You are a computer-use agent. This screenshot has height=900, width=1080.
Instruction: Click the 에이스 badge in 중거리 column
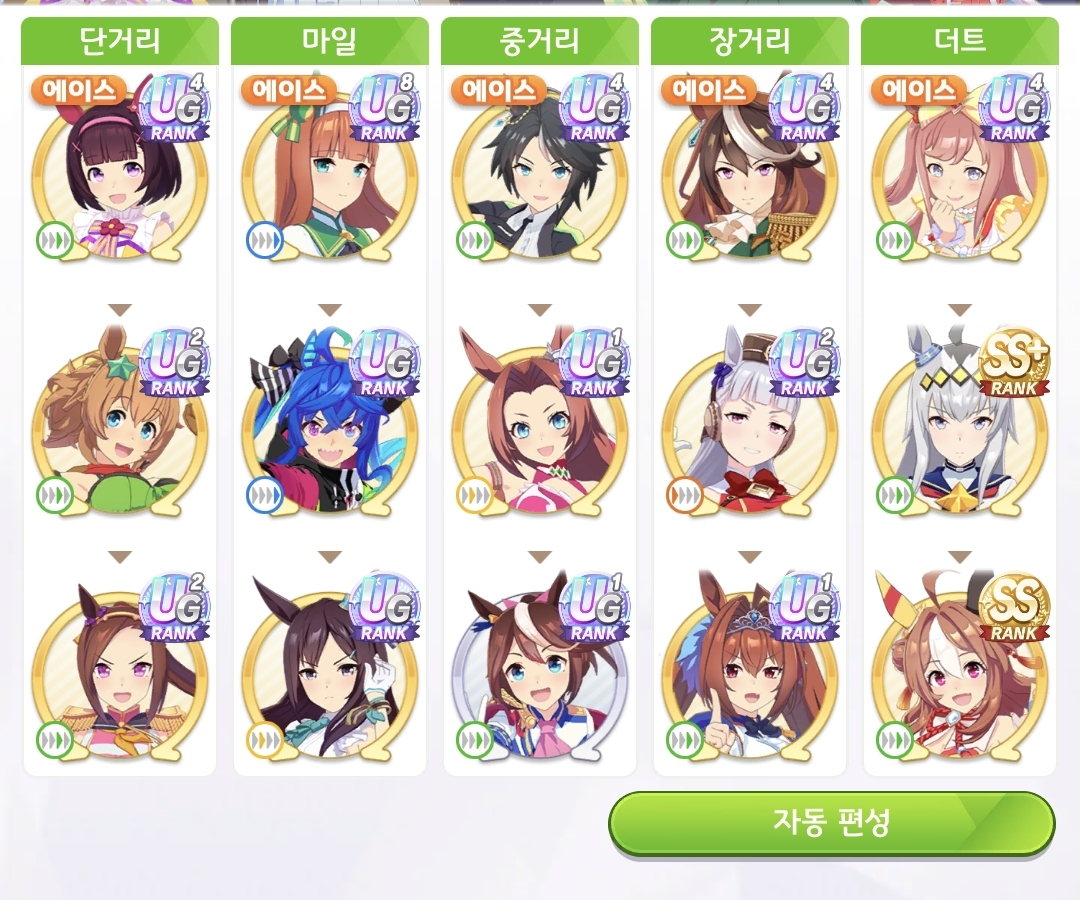pos(499,91)
